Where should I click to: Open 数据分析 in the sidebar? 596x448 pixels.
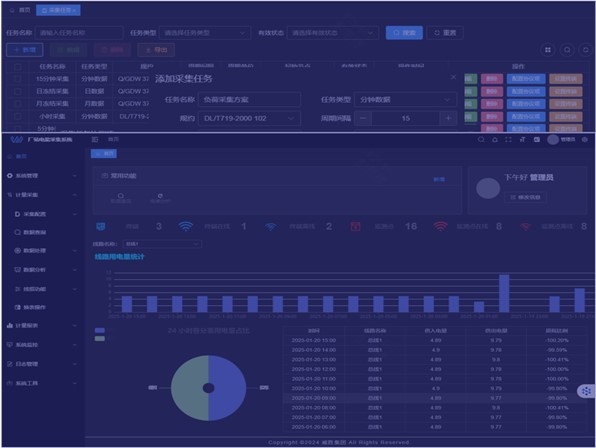(34, 270)
